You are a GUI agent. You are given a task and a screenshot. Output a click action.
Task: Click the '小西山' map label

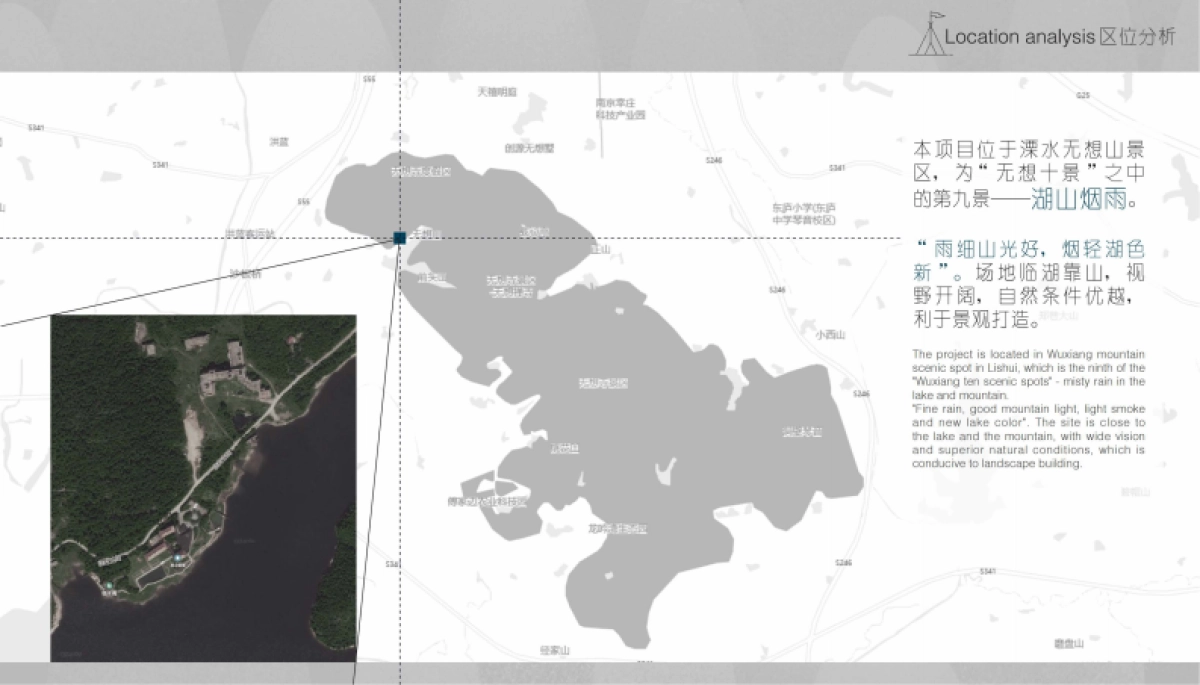click(x=830, y=335)
